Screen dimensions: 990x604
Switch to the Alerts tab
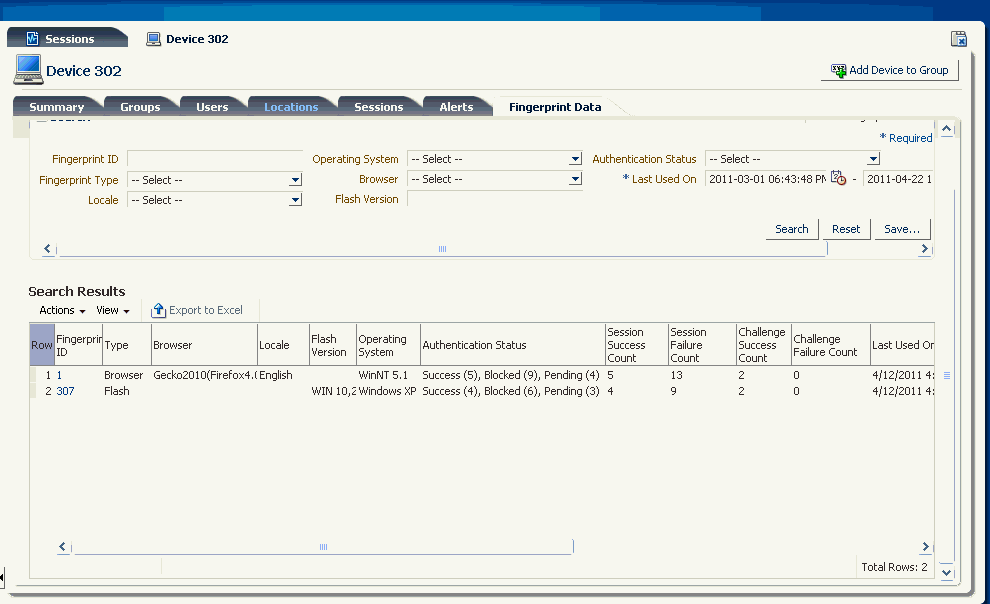[456, 107]
